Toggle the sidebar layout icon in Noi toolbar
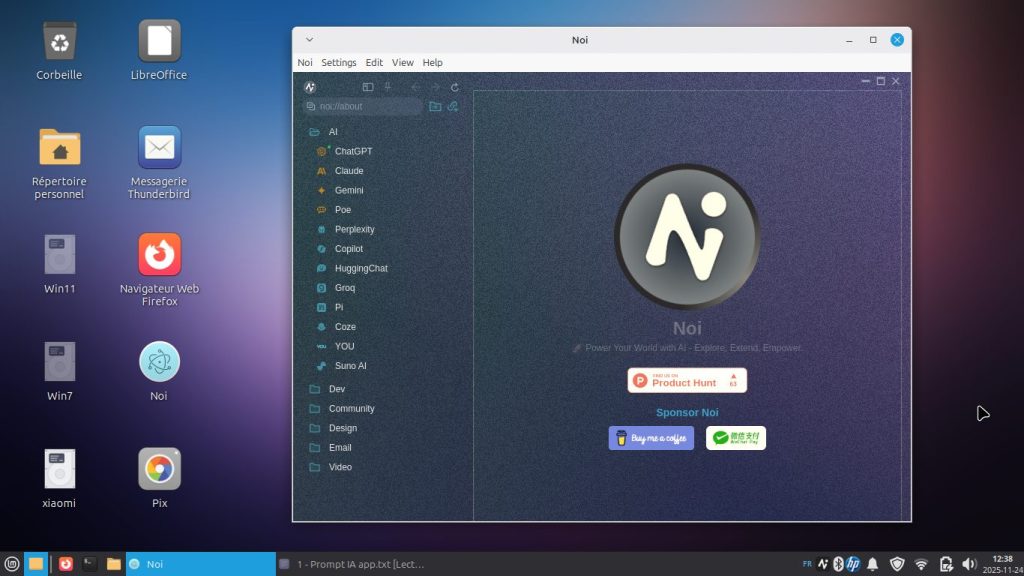This screenshot has width=1024, height=576. (x=368, y=87)
